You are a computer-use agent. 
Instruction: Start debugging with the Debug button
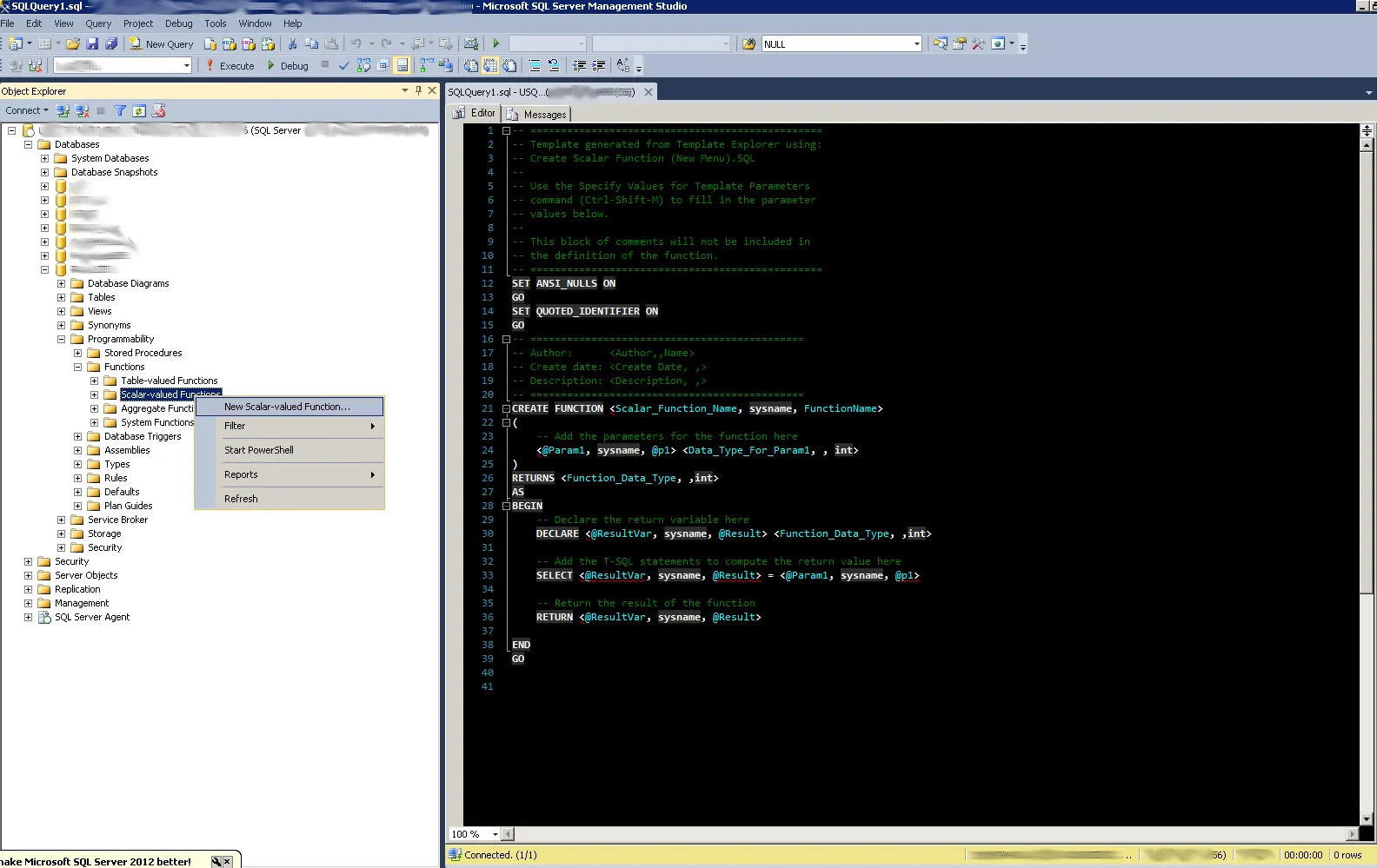(288, 65)
